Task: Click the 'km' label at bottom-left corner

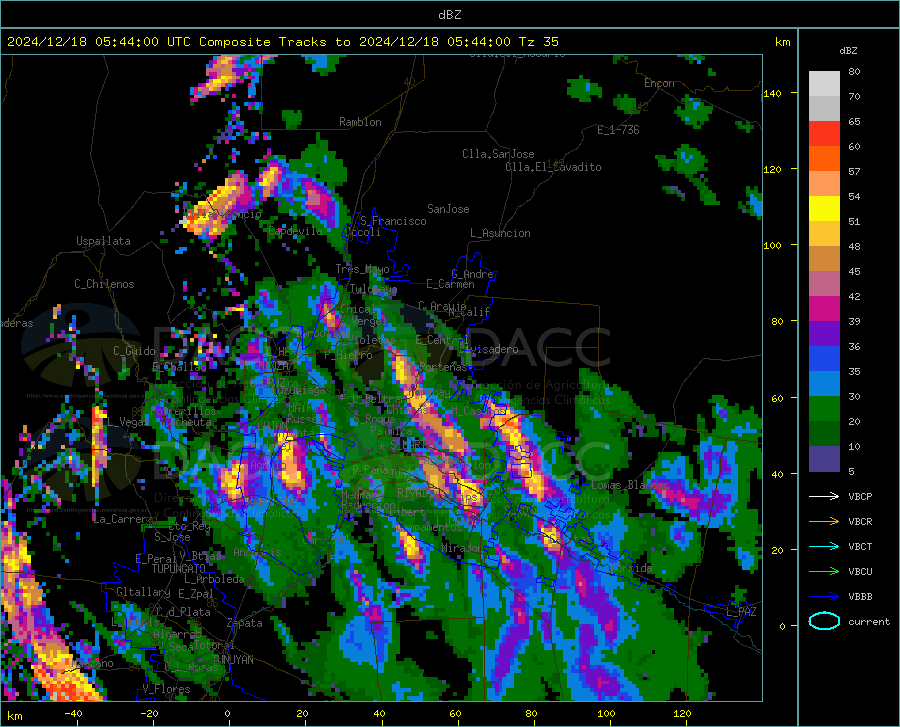Action: pos(14,716)
